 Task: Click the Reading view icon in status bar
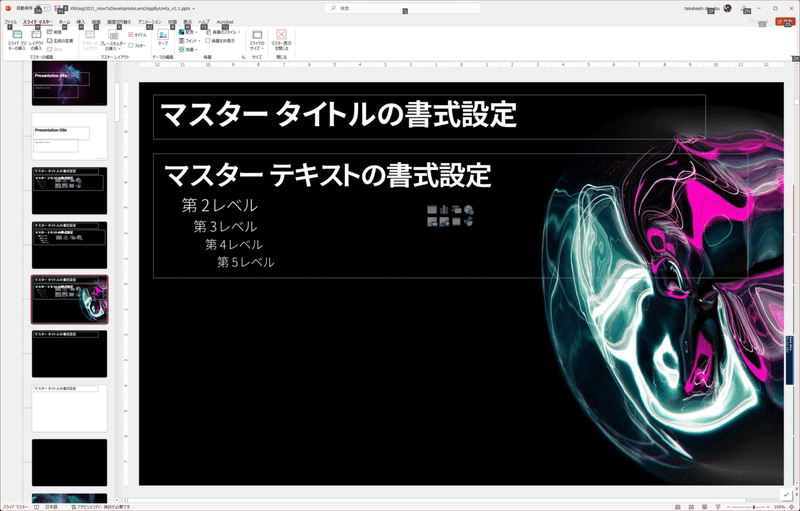[x=705, y=507]
